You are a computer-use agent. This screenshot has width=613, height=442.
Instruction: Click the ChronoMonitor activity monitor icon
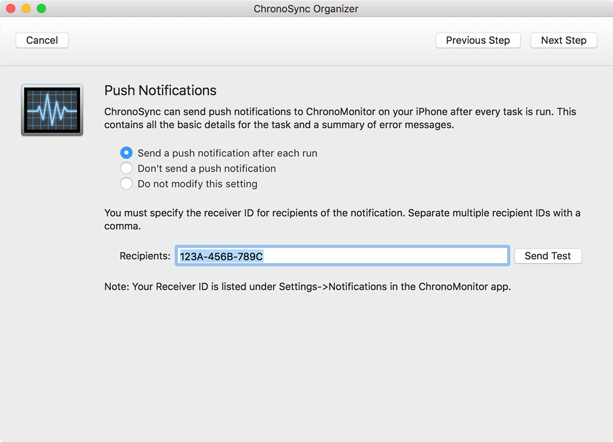click(52, 110)
